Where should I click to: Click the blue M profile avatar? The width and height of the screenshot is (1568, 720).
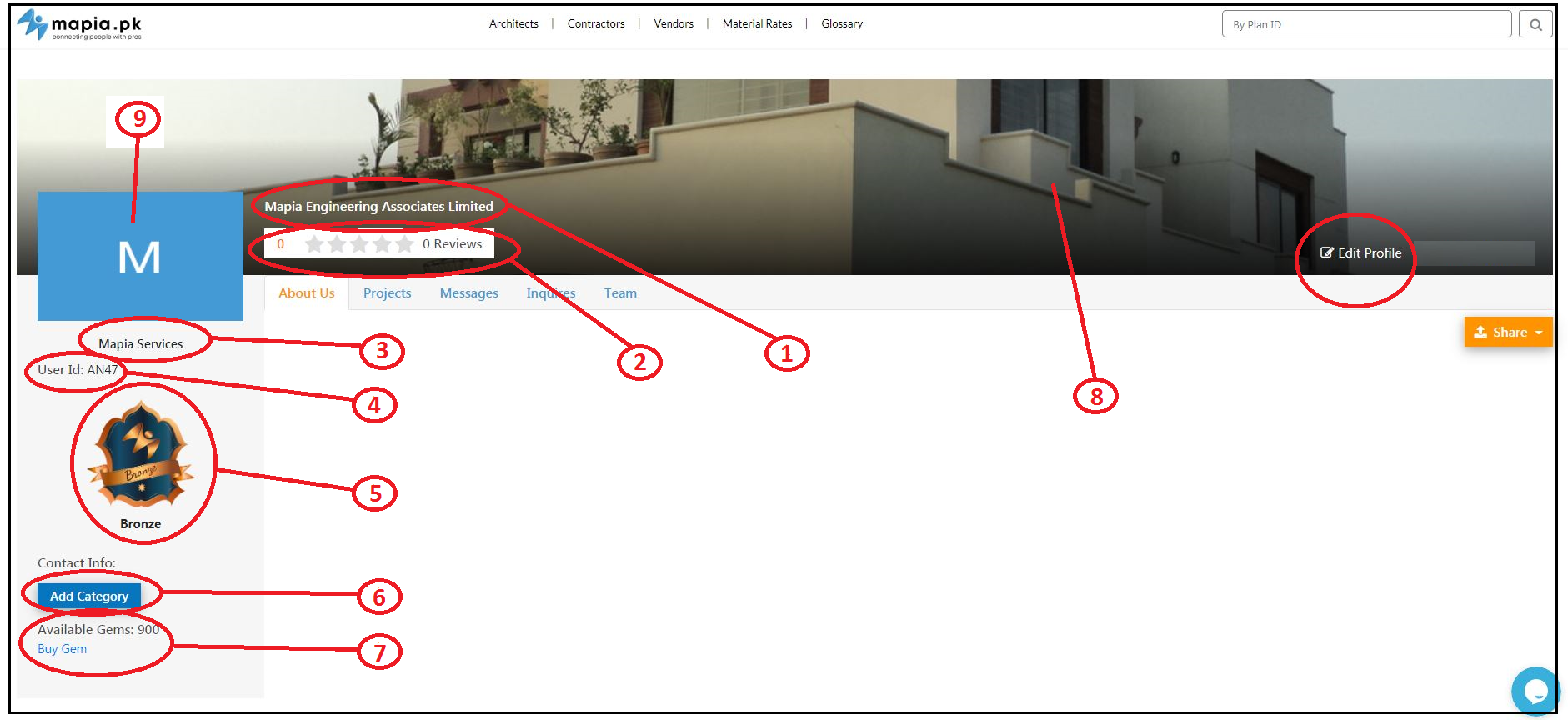(x=140, y=256)
